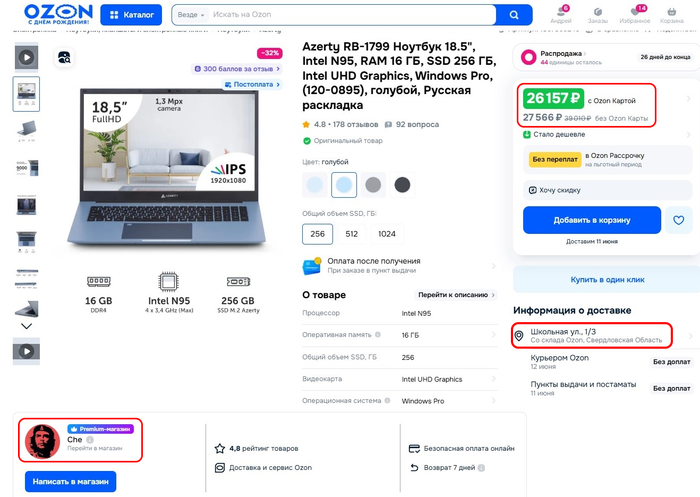Click the 26 157 ₽ Ozon Card price

click(x=553, y=98)
